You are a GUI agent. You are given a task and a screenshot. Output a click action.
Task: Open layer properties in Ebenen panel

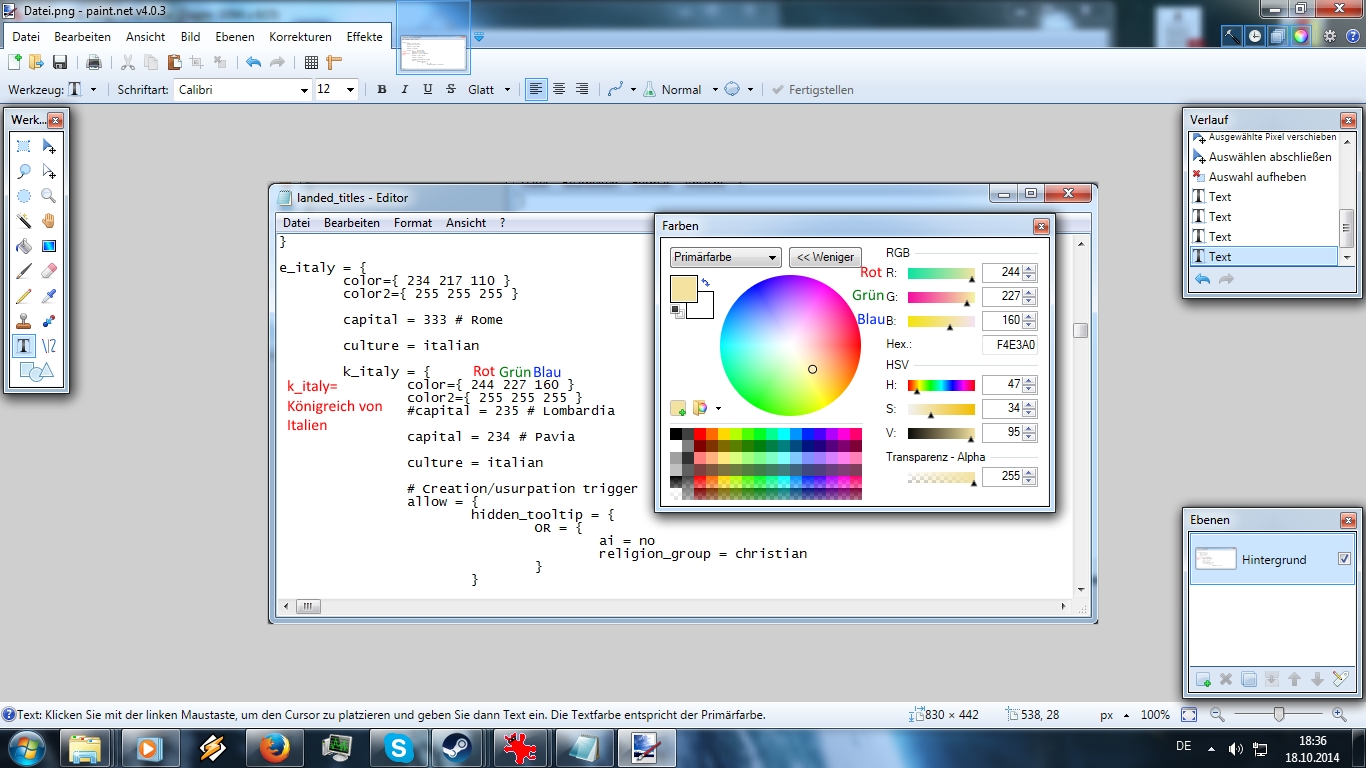pos(1341,680)
